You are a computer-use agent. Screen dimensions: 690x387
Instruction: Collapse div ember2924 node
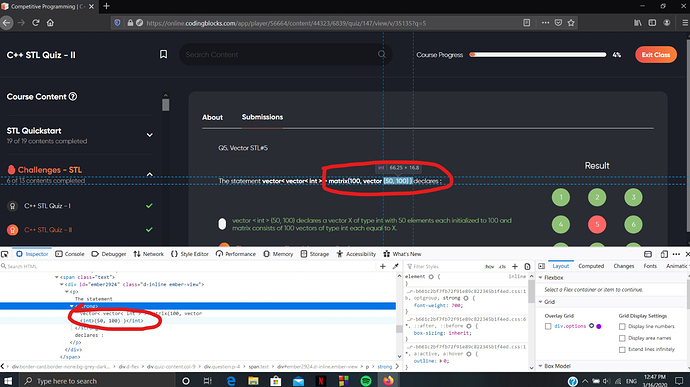pyautogui.click(x=62, y=284)
